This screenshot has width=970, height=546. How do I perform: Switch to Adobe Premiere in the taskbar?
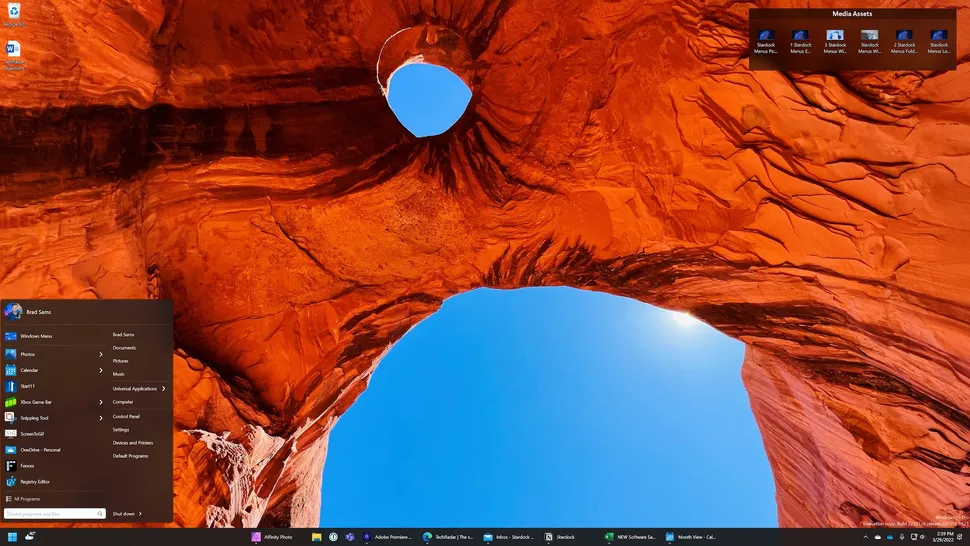pos(387,537)
